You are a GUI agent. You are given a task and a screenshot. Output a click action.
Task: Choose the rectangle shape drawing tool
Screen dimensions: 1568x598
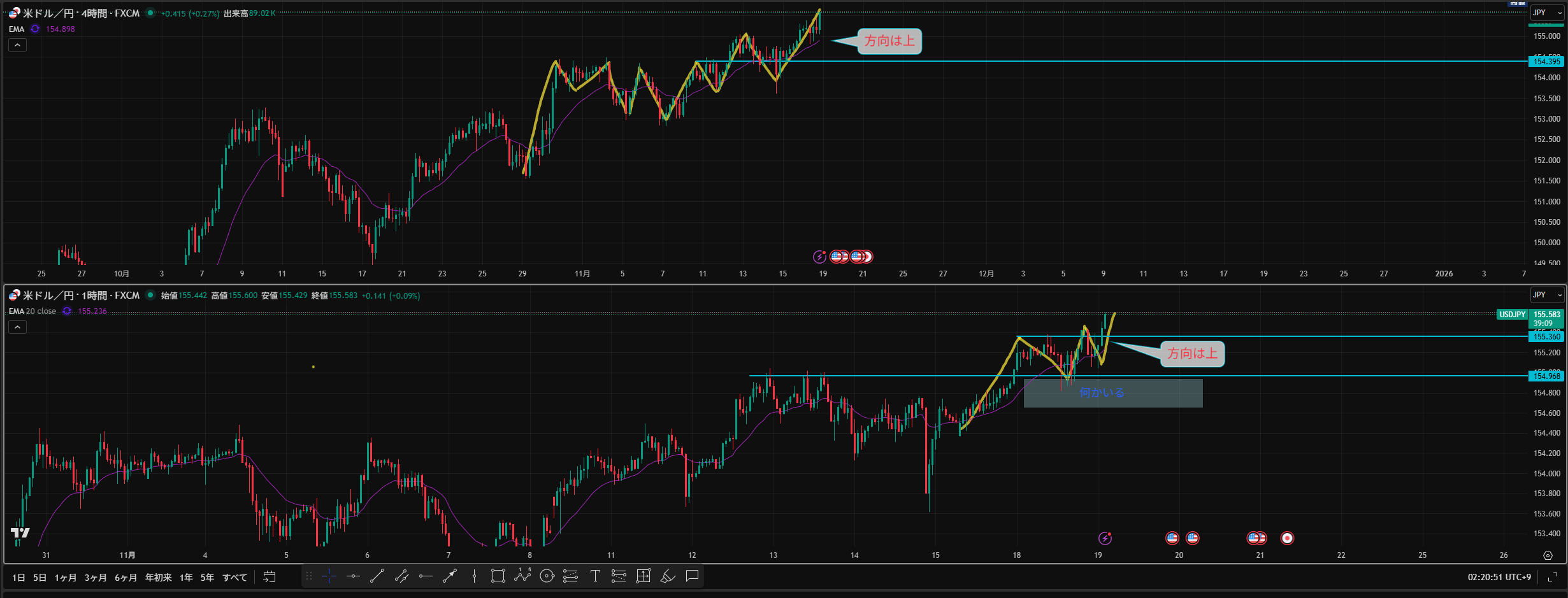click(x=498, y=576)
